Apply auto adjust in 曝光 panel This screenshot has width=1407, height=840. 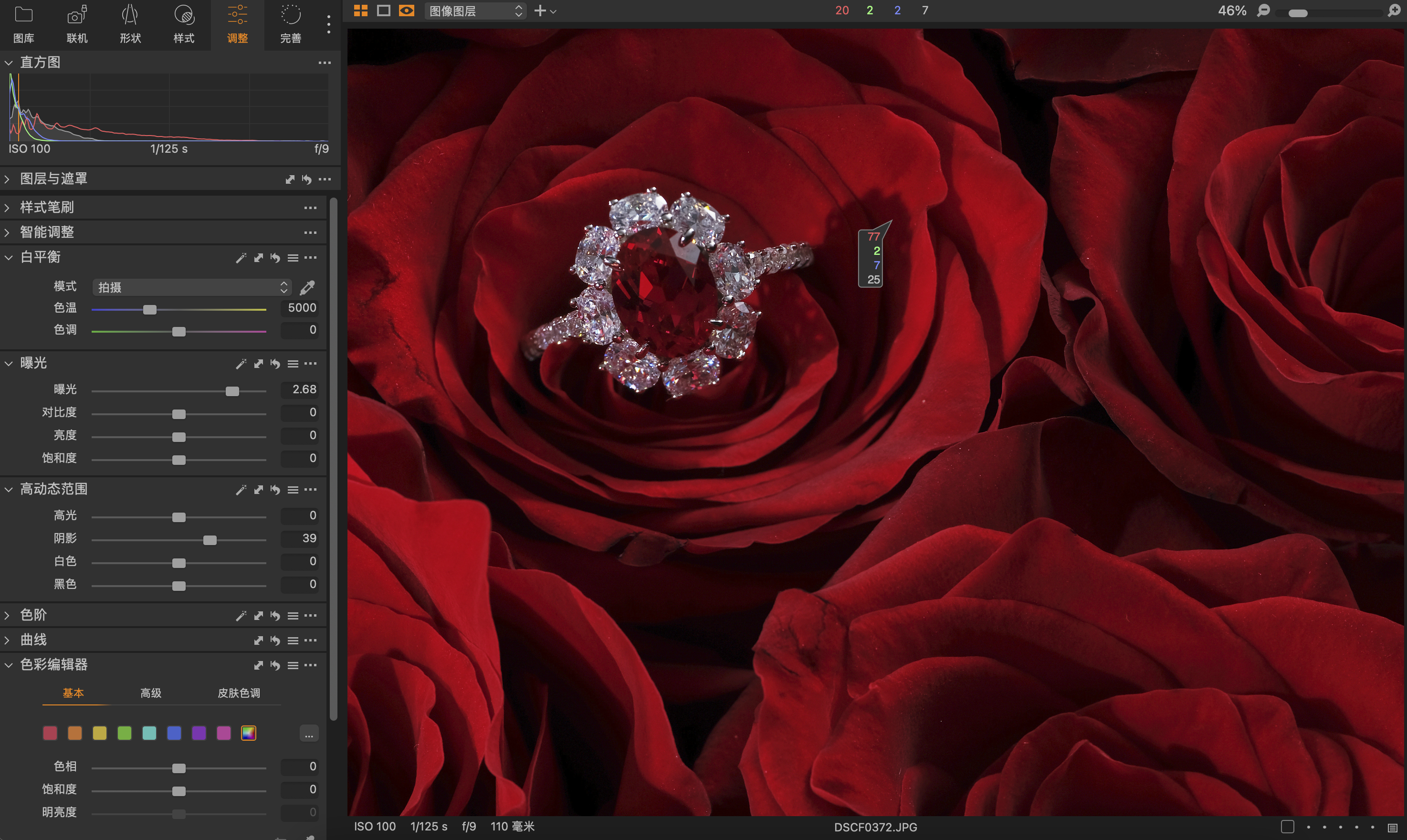point(241,363)
